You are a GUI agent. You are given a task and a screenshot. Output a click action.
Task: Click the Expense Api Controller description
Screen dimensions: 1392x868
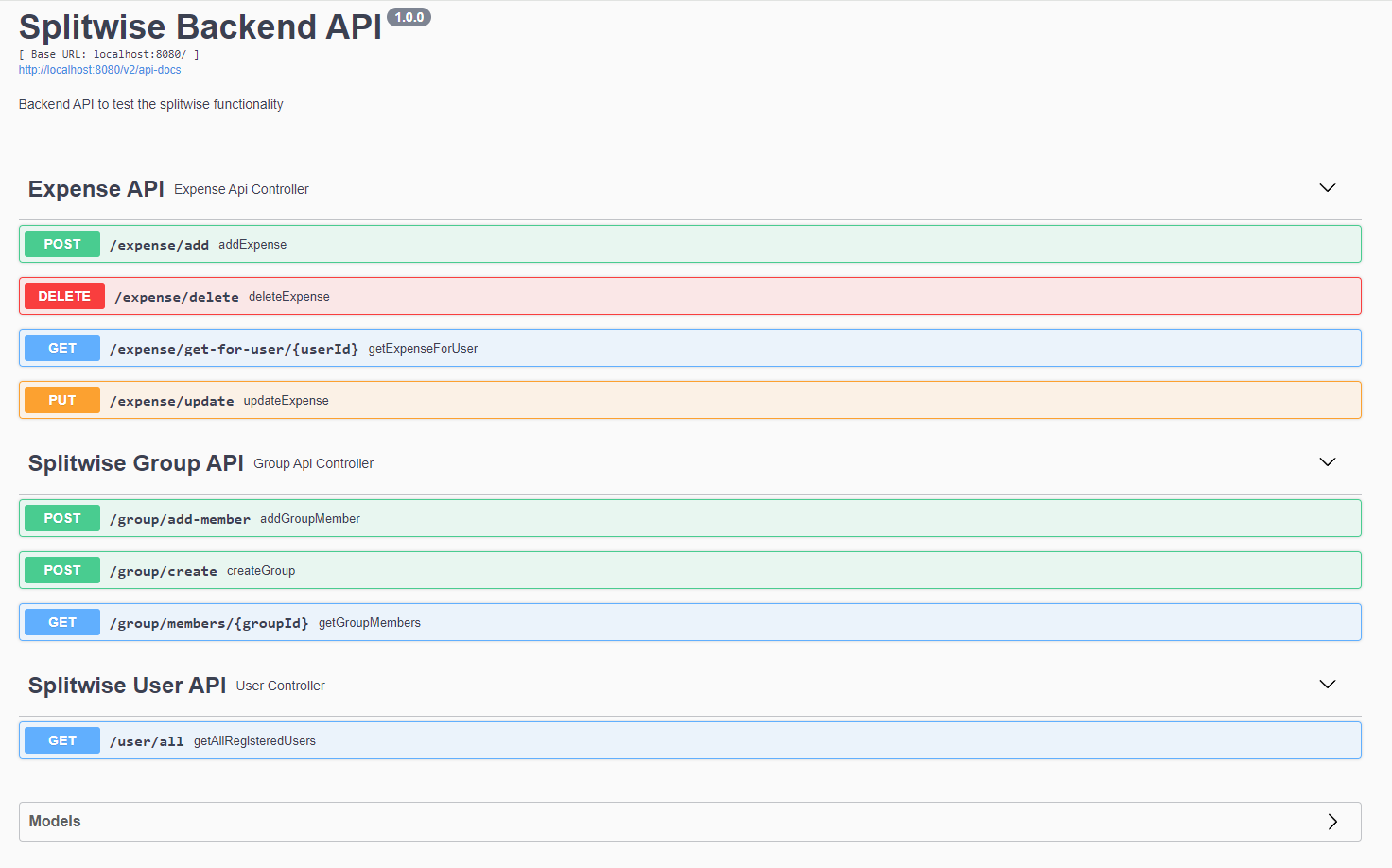[x=241, y=190]
